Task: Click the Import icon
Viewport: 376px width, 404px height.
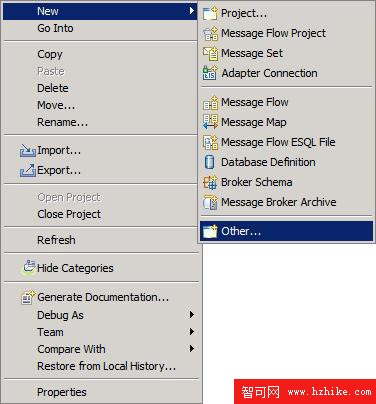Action: [28, 151]
